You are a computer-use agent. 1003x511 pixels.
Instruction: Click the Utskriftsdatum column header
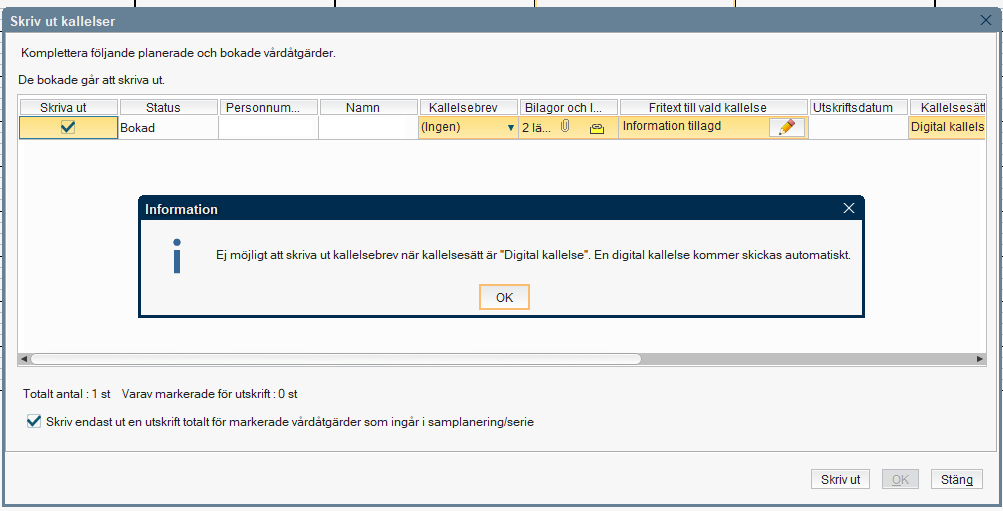pos(859,107)
